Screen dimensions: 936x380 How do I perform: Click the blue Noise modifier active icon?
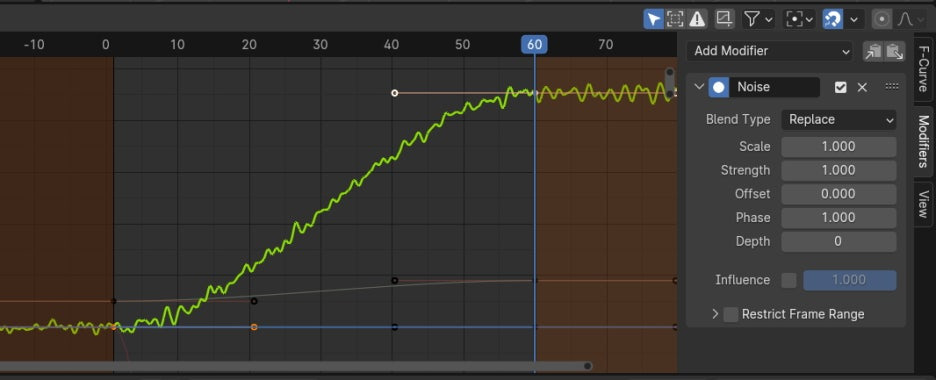[719, 87]
